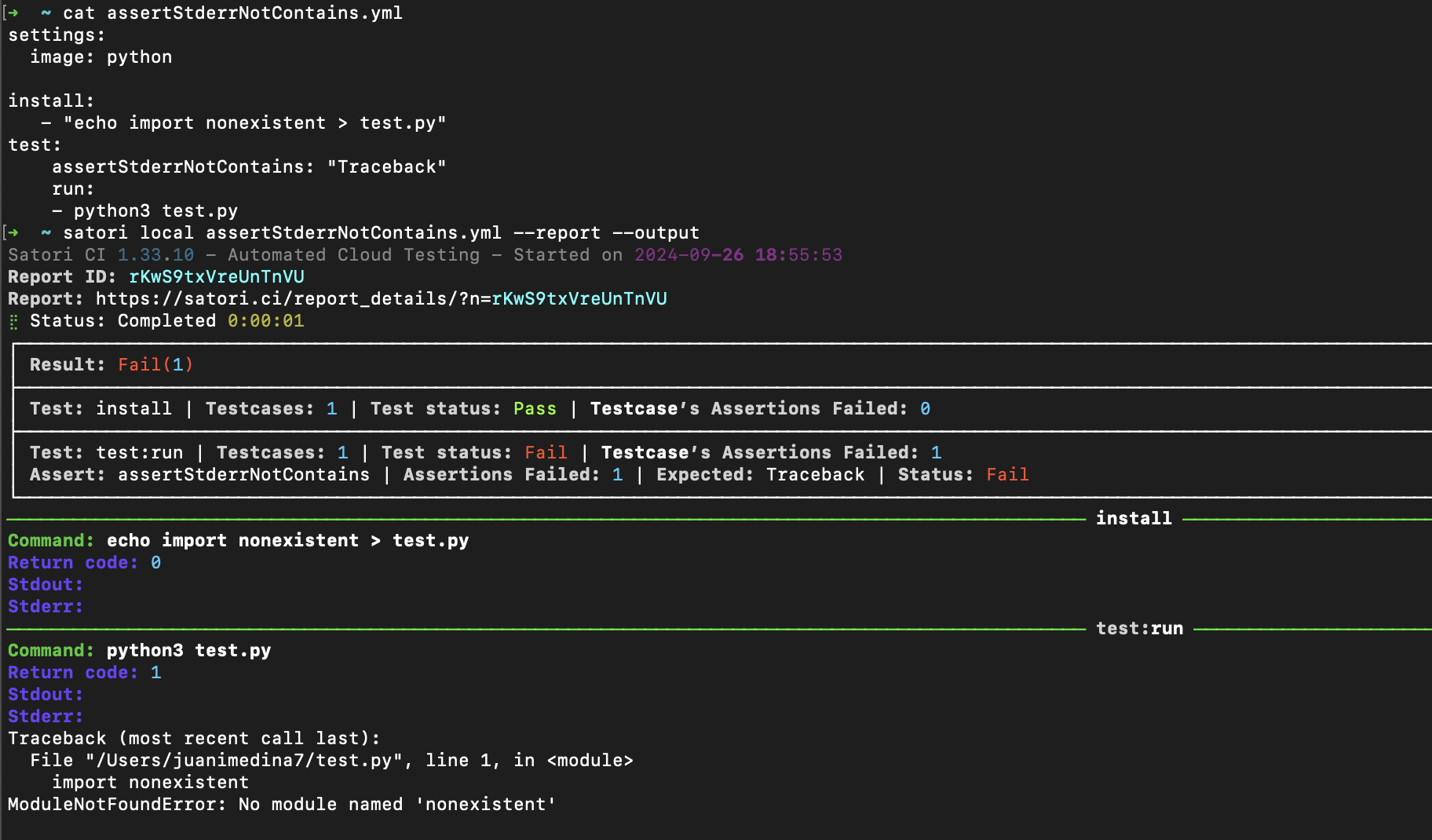Click the Satori CI version number 1.33.10
The image size is (1432, 840).
click(x=155, y=255)
